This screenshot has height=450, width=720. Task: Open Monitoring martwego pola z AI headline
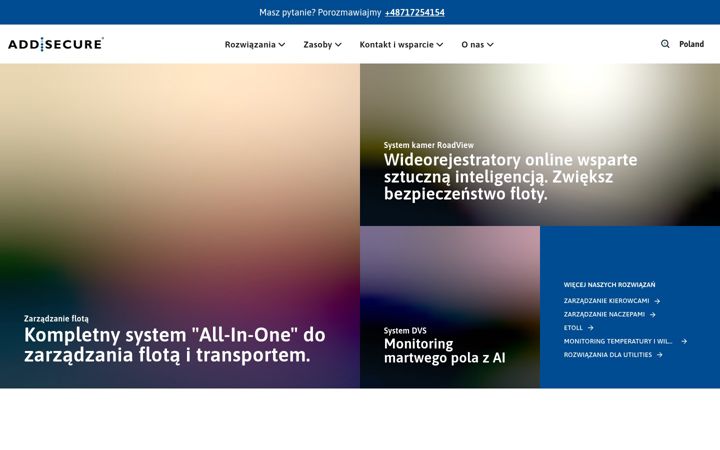pos(444,351)
